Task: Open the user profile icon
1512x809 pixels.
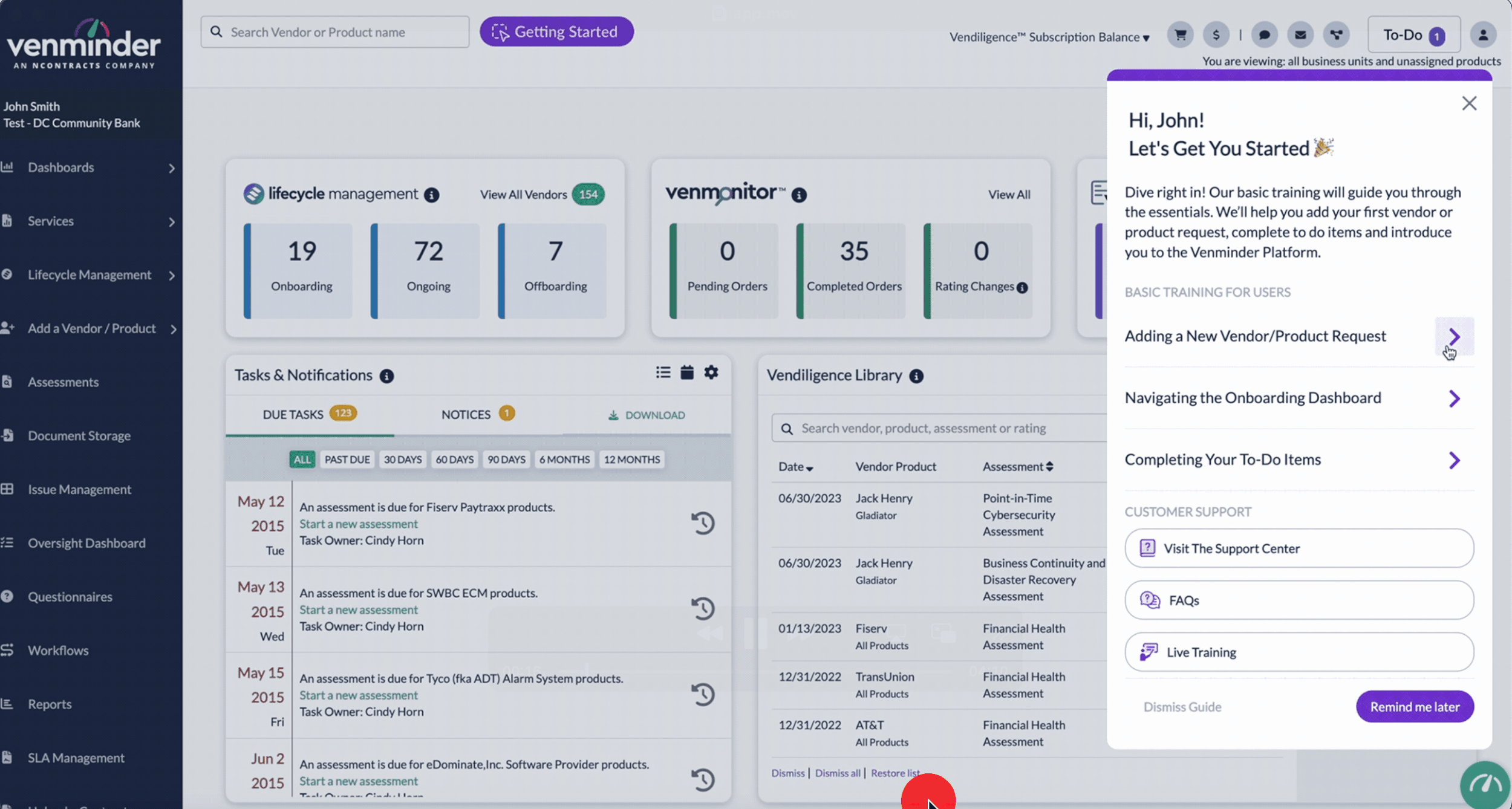Action: [1483, 35]
